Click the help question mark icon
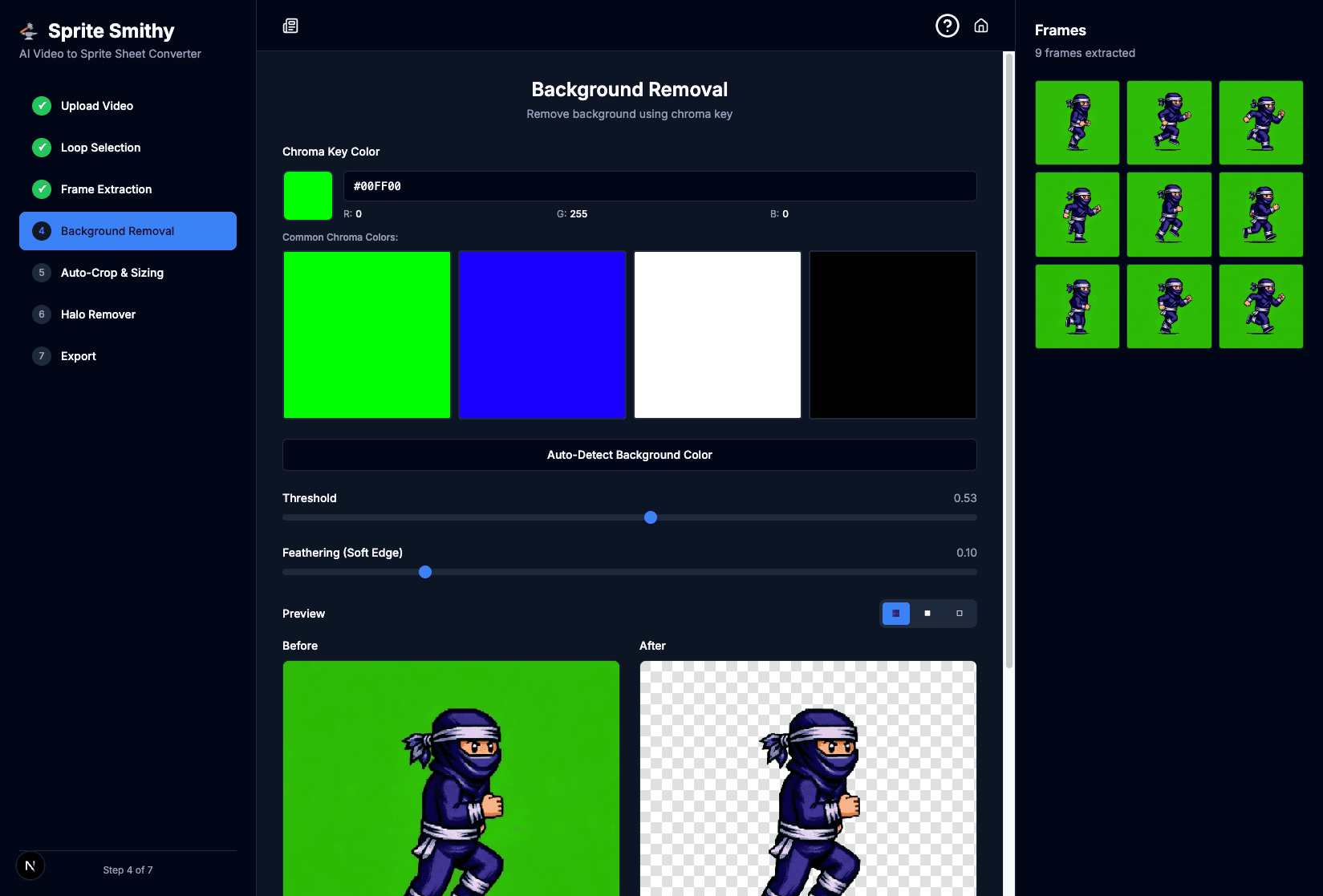Image resolution: width=1323 pixels, height=896 pixels. [947, 26]
